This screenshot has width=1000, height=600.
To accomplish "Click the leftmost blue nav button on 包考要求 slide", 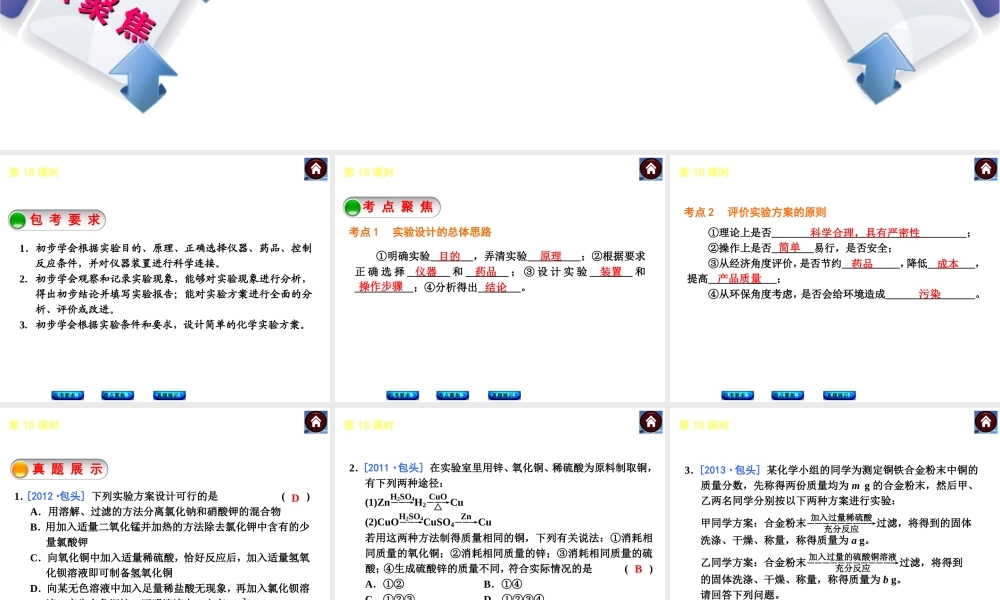I will tap(68, 395).
